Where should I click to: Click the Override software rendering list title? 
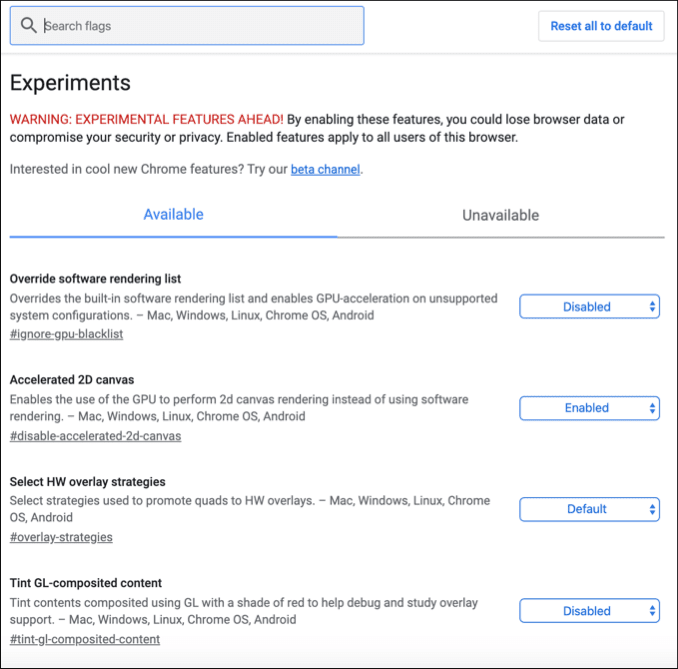point(95,278)
